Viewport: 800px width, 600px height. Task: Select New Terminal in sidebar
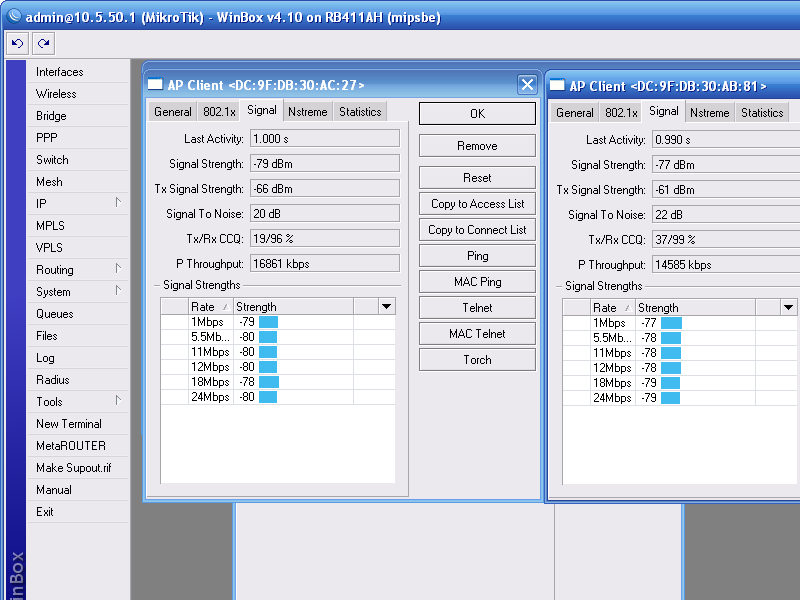point(69,424)
